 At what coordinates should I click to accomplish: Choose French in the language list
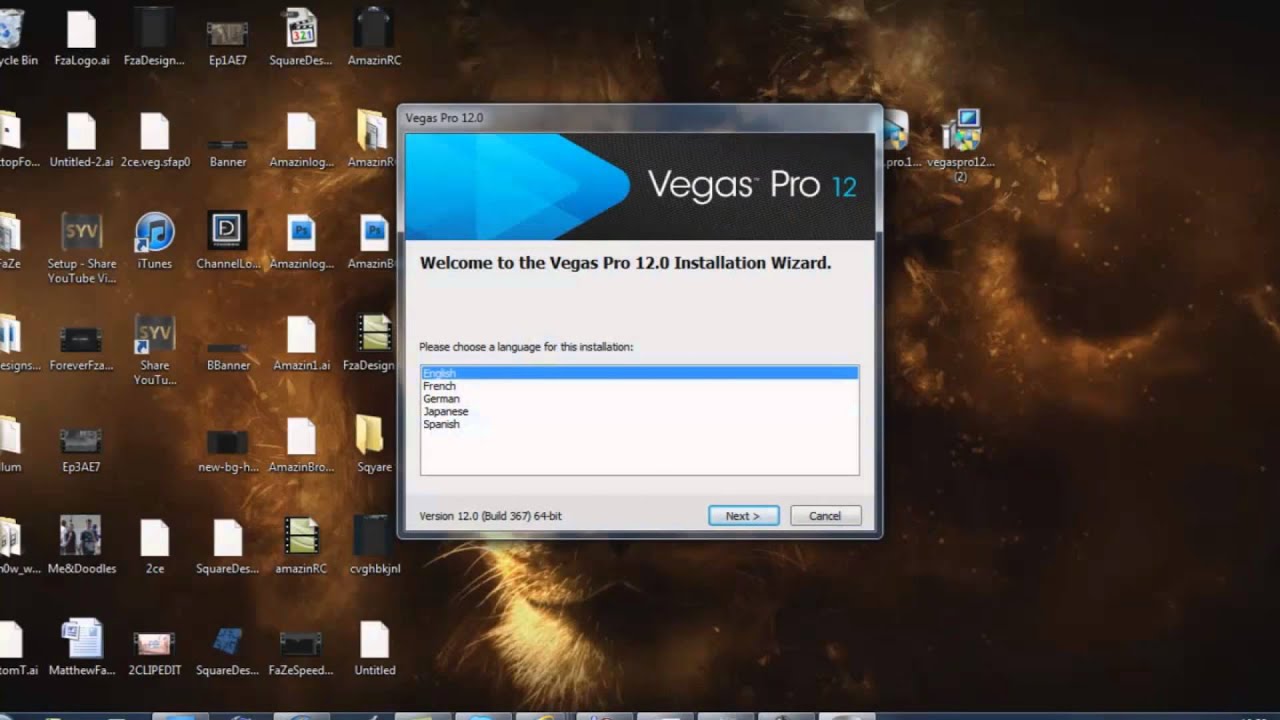639,386
